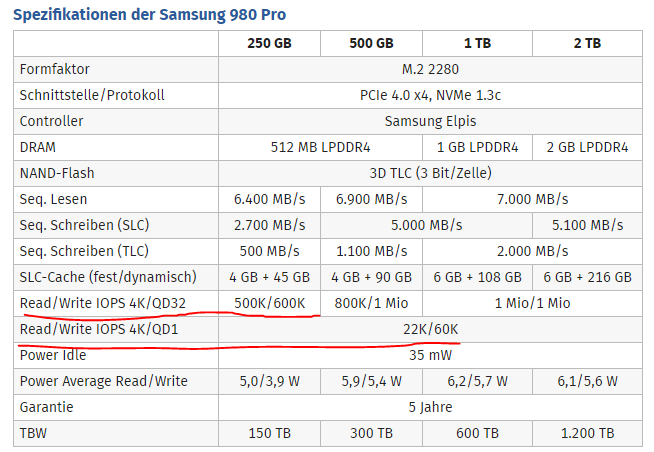Screen dimensions: 654x452
Task: Select the 4 GB + 90 GB cache cell
Action: [x=371, y=277]
